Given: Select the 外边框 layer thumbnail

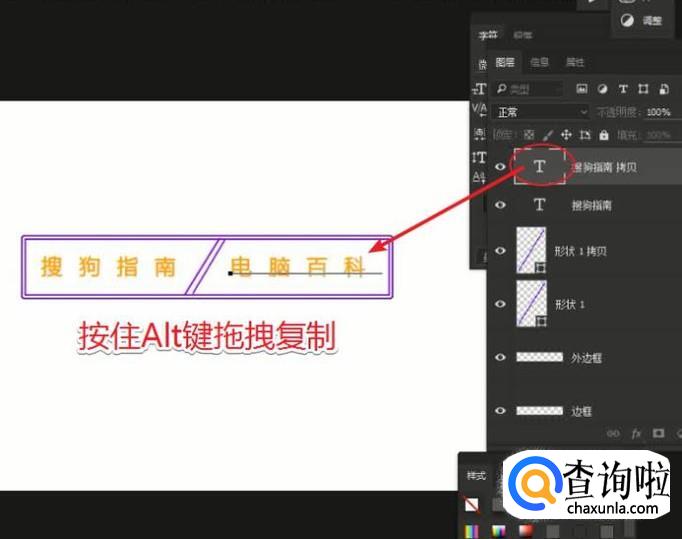Looking at the screenshot, I should 539,357.
